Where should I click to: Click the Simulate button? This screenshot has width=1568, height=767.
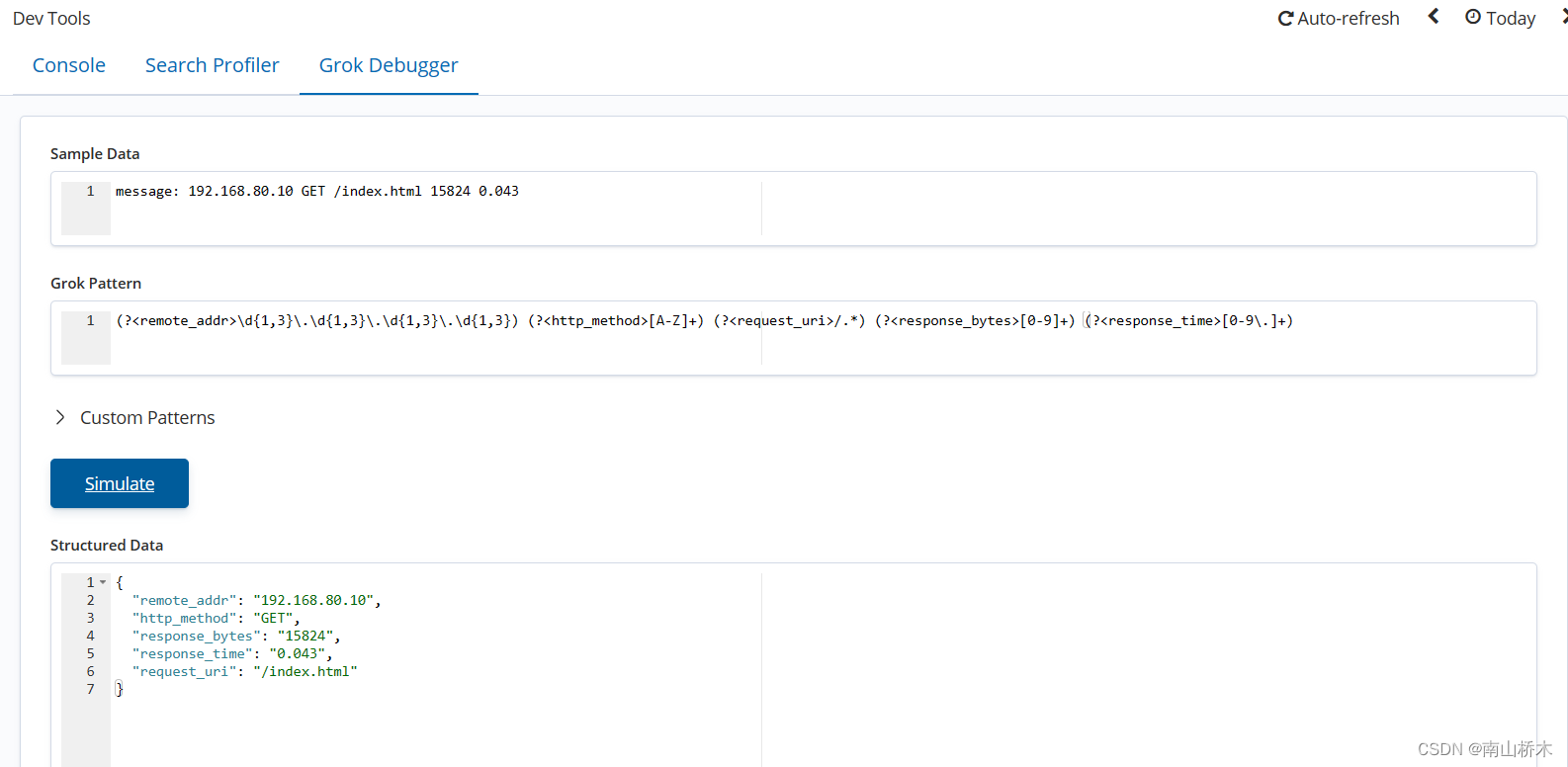coord(120,483)
